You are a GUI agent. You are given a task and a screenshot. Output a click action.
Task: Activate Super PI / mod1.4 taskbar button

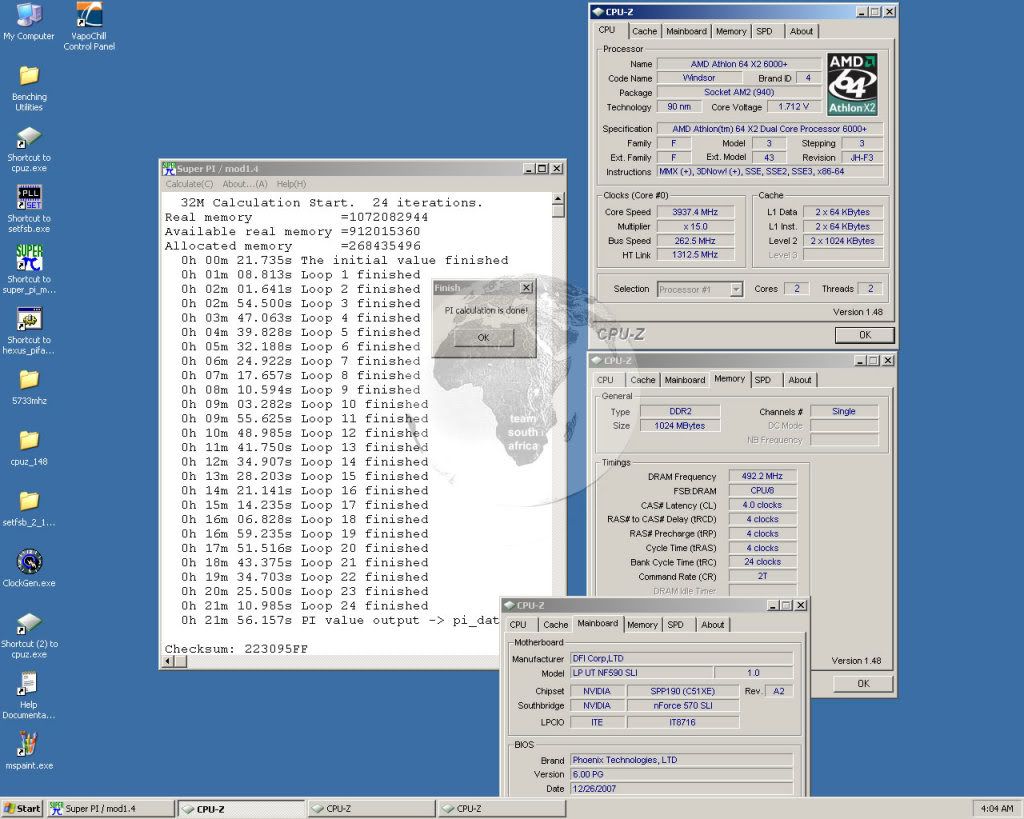111,809
